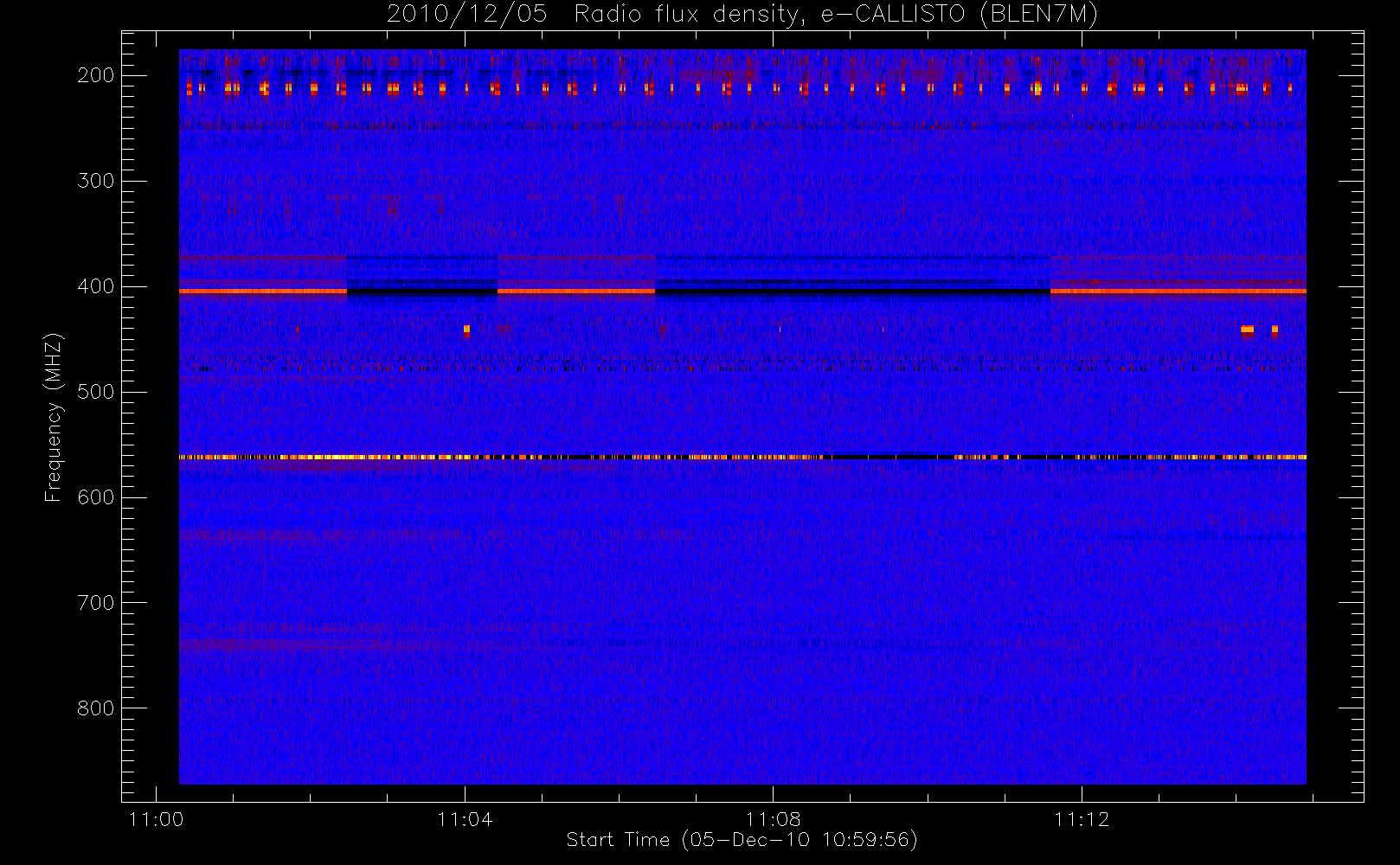The width and height of the screenshot is (1400, 865).
Task: Select the 600 frequency tick label
Action: coord(96,497)
